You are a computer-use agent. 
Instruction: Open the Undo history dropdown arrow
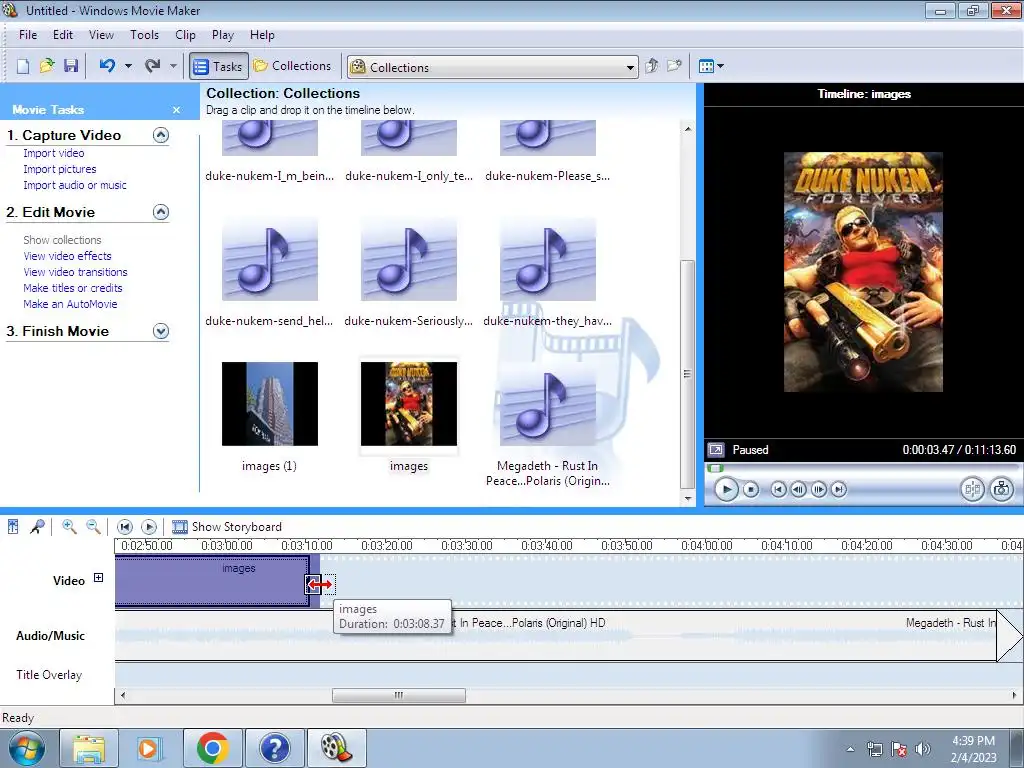pyautogui.click(x=128, y=66)
